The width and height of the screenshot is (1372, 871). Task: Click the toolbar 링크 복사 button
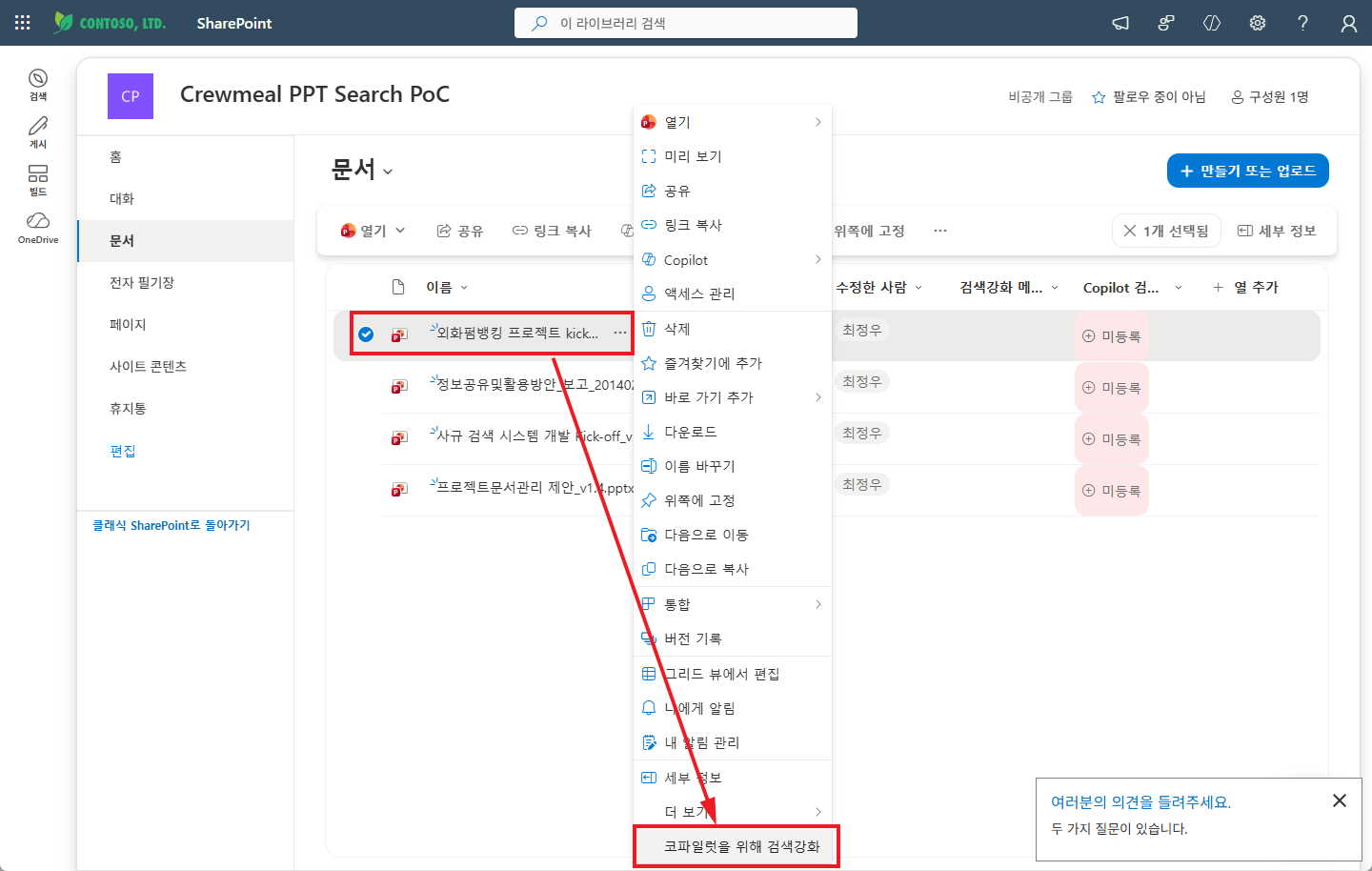552,231
